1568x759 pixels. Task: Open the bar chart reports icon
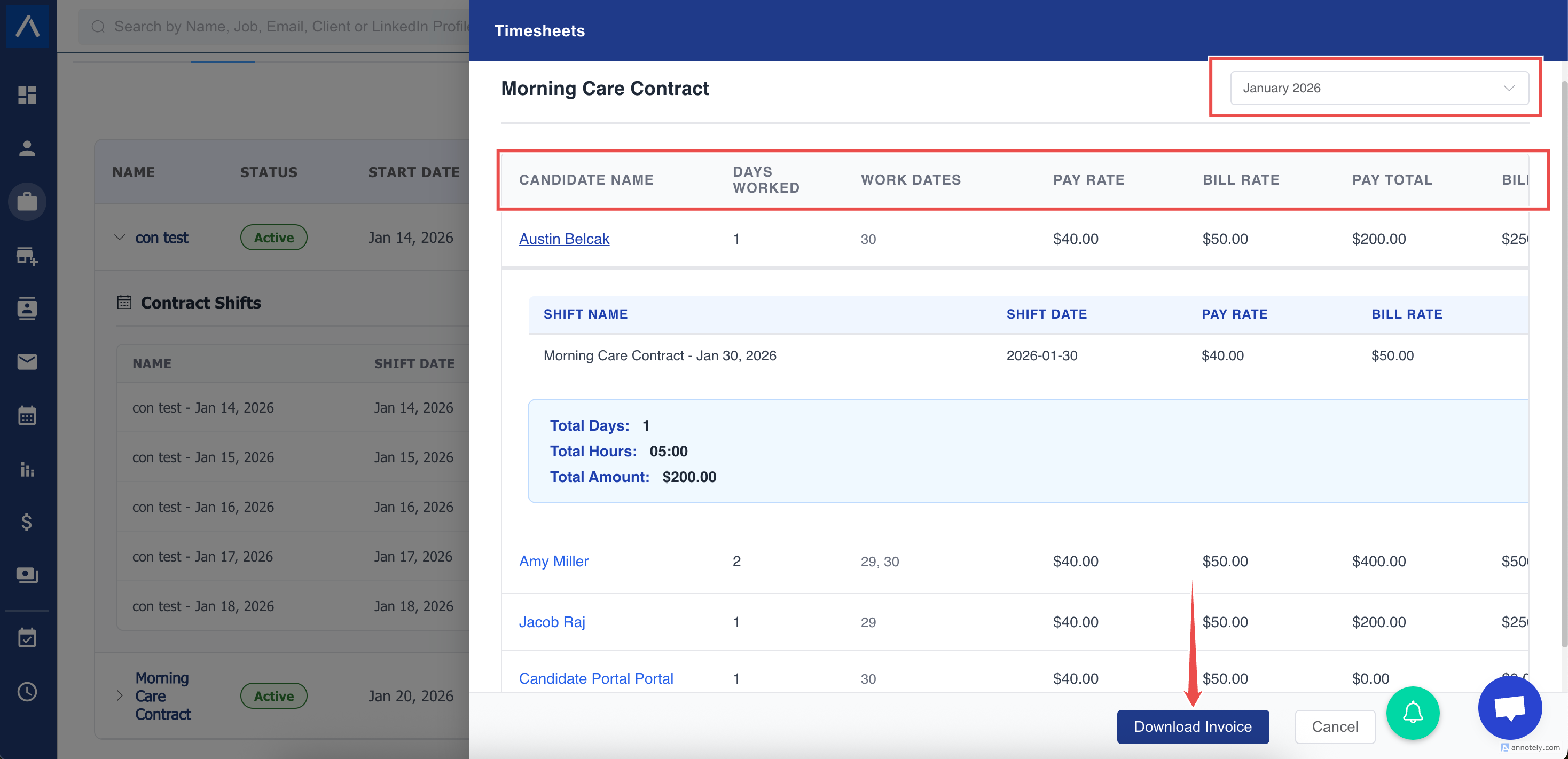pos(27,469)
